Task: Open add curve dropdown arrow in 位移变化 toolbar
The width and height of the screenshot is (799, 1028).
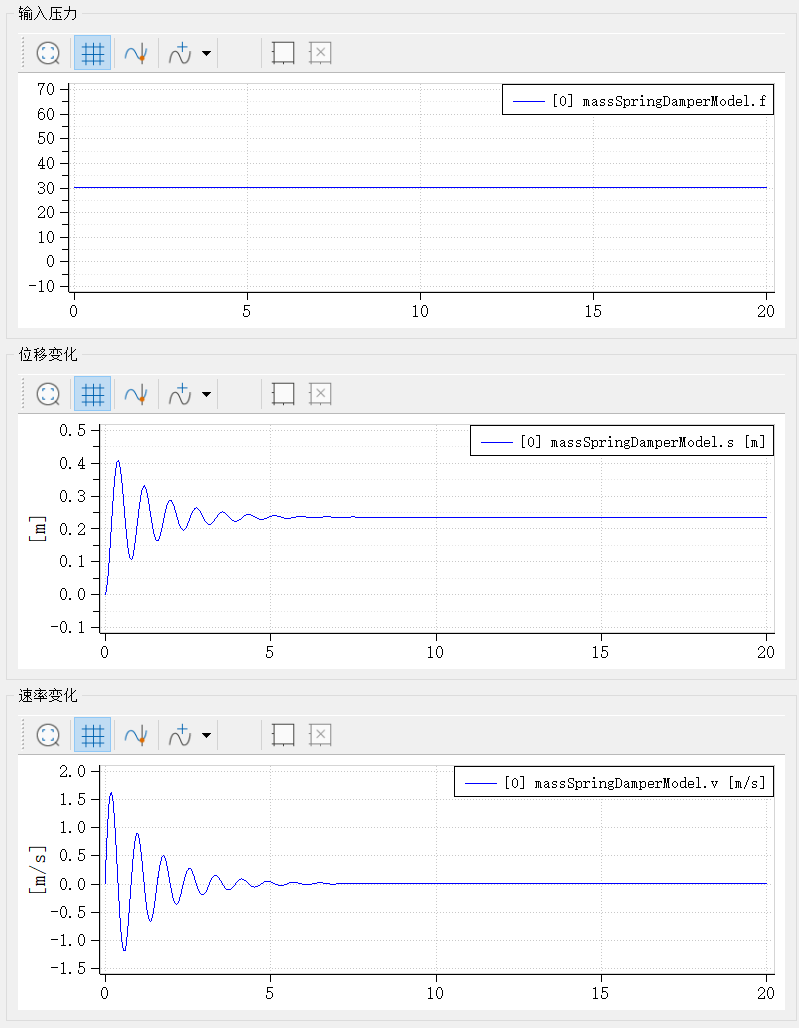Action: click(x=206, y=394)
